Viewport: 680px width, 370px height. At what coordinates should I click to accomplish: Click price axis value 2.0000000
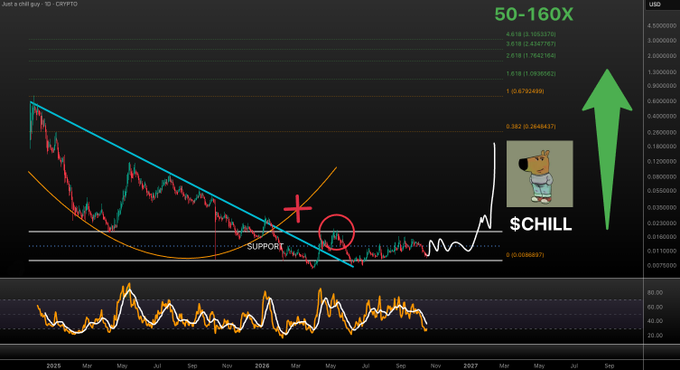662,56
